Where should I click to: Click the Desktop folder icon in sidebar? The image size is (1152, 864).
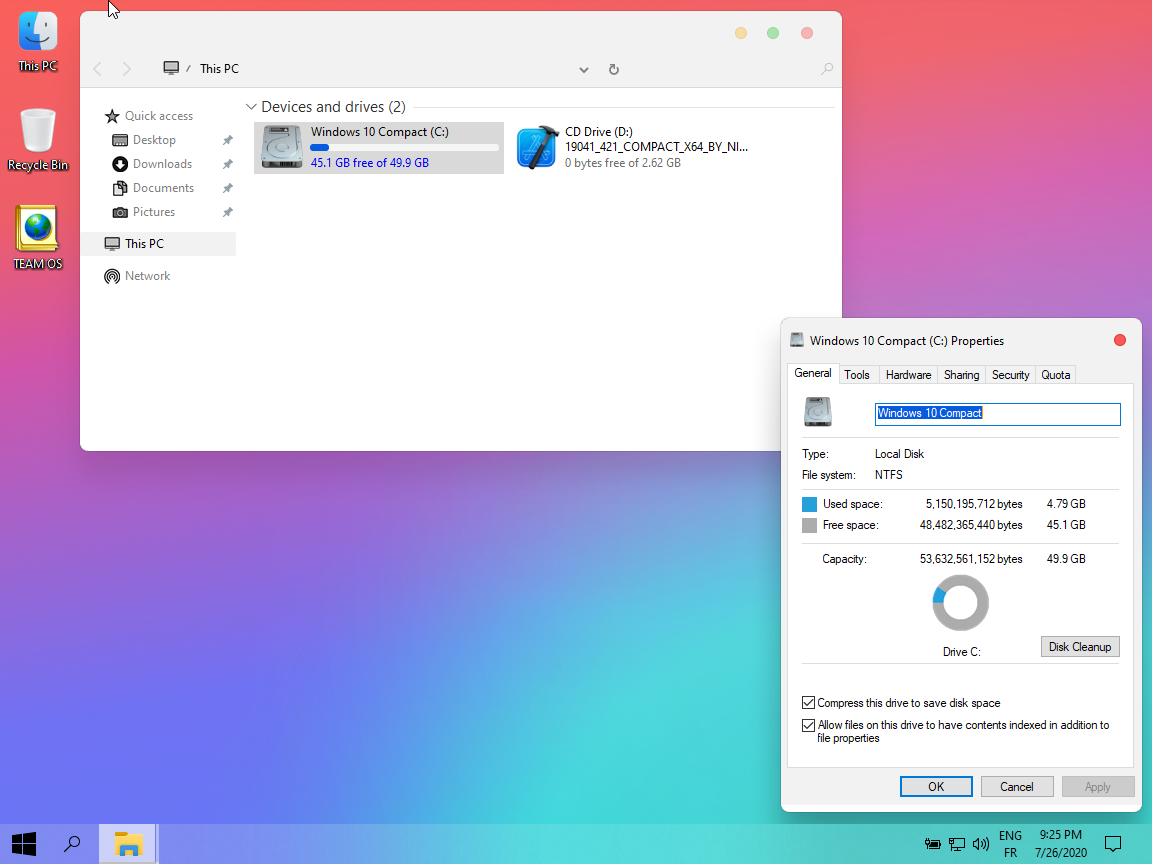[120, 140]
